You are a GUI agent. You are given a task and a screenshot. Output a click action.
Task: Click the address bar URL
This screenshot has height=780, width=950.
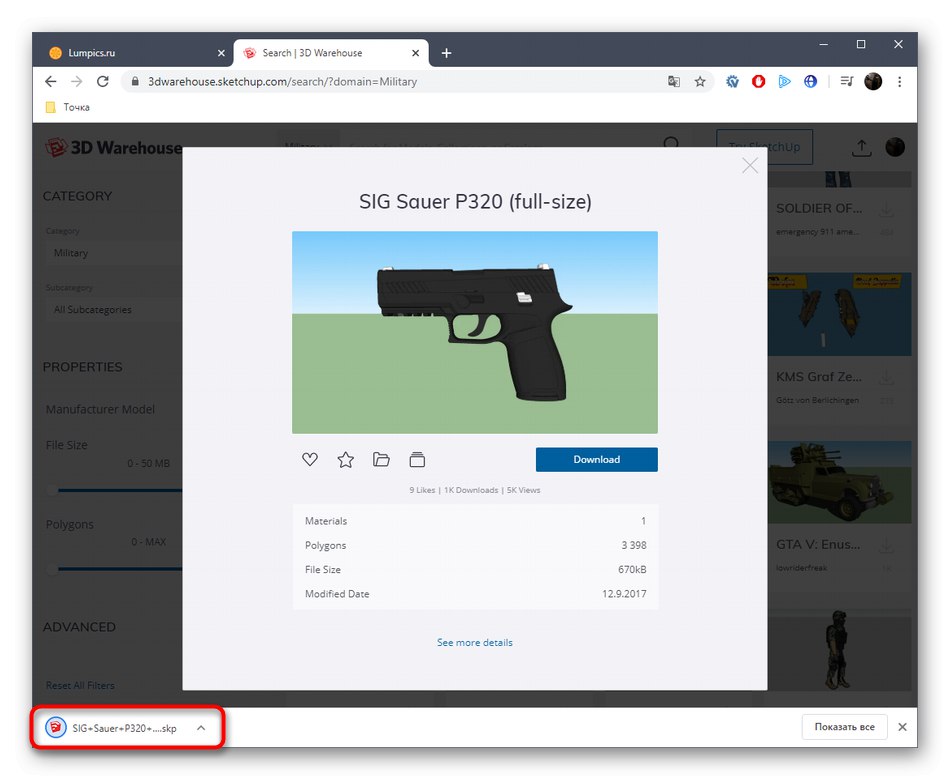click(x=282, y=81)
